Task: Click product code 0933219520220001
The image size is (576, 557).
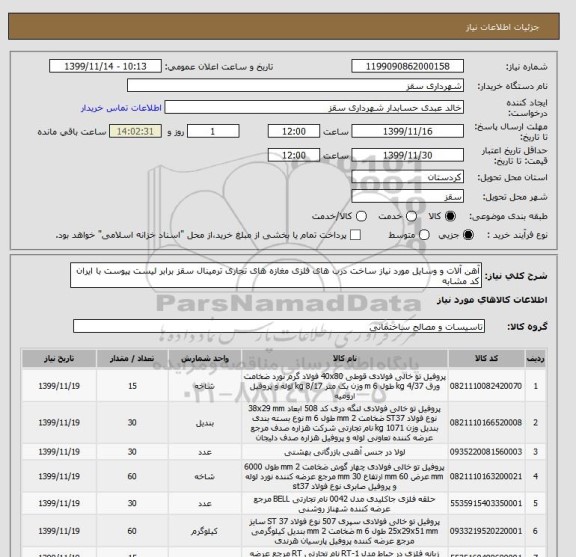Action: pos(486,531)
